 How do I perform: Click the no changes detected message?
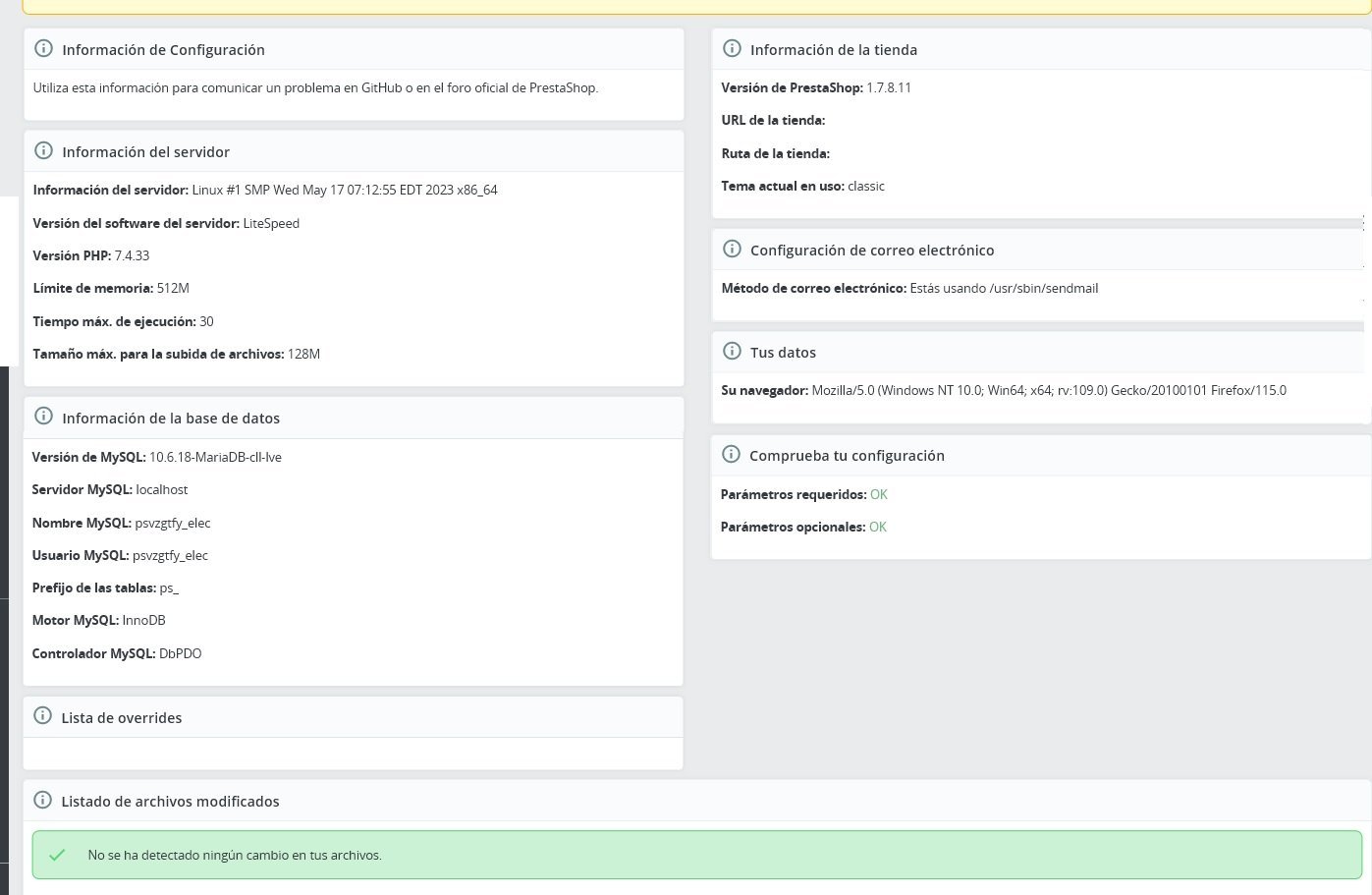235,856
